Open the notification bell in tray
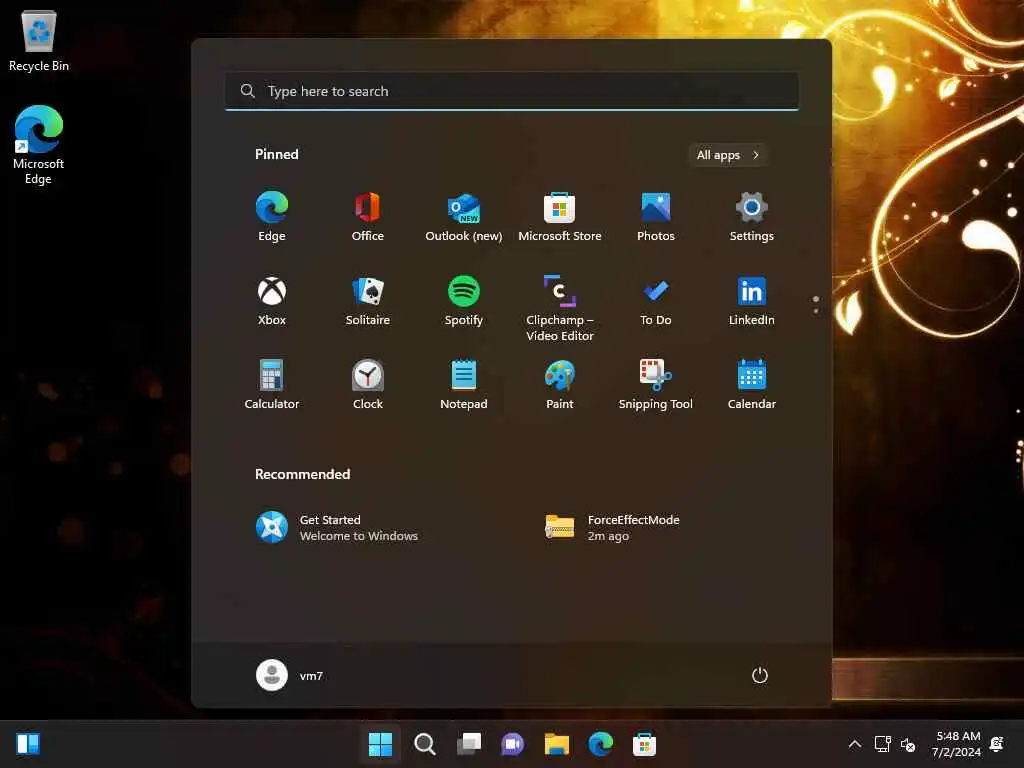The height and width of the screenshot is (768, 1024). [x=997, y=744]
